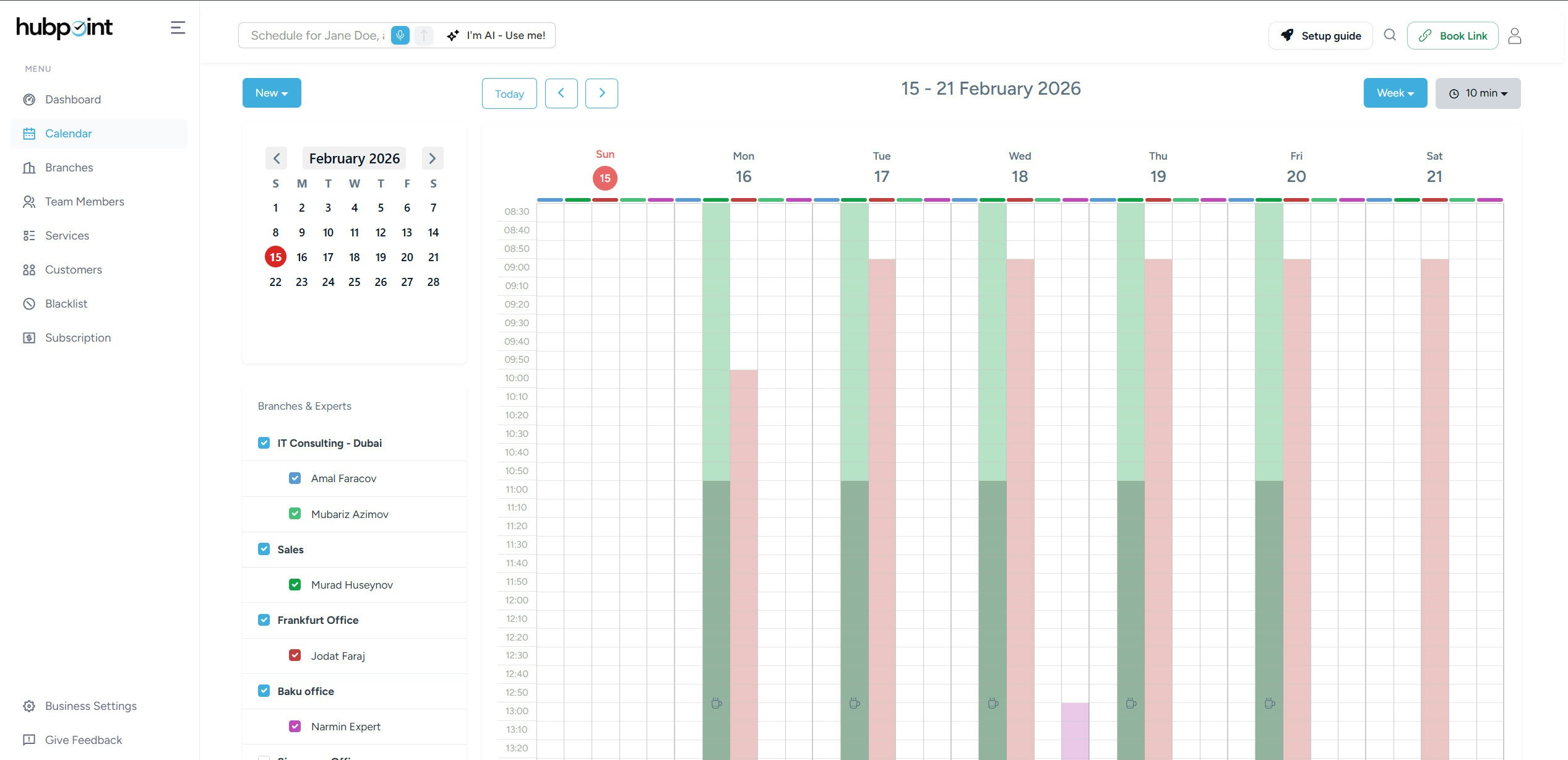Select Team Members in the sidebar
Image resolution: width=1568 pixels, height=760 pixels.
[85, 201]
